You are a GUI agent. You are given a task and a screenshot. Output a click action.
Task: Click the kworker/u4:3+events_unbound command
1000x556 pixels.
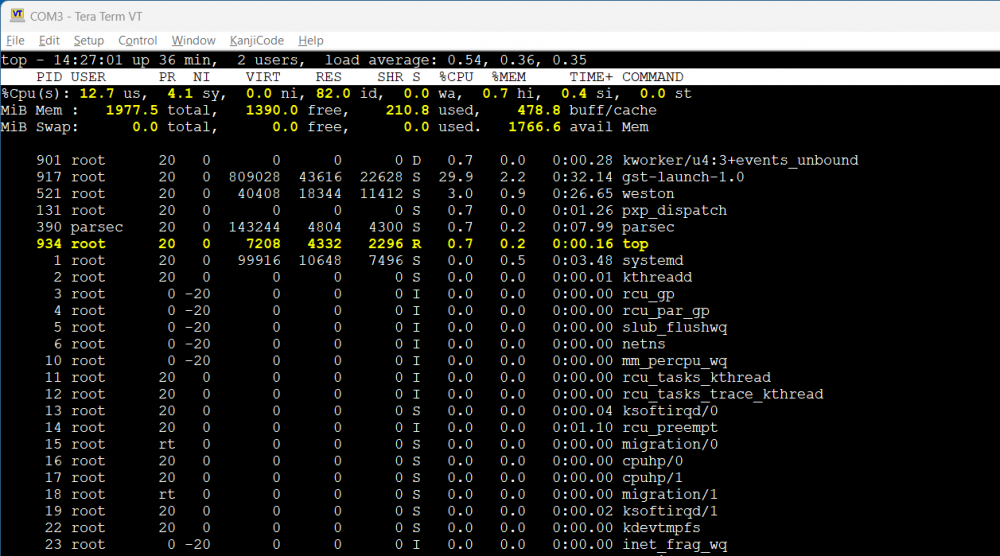[740, 160]
